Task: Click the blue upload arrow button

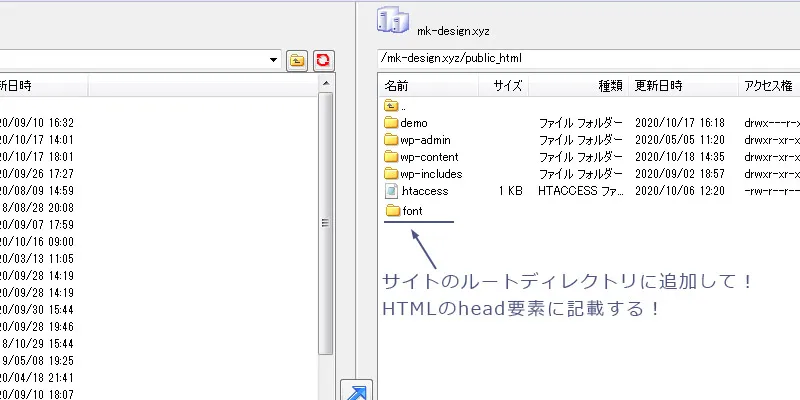Action: (x=356, y=391)
